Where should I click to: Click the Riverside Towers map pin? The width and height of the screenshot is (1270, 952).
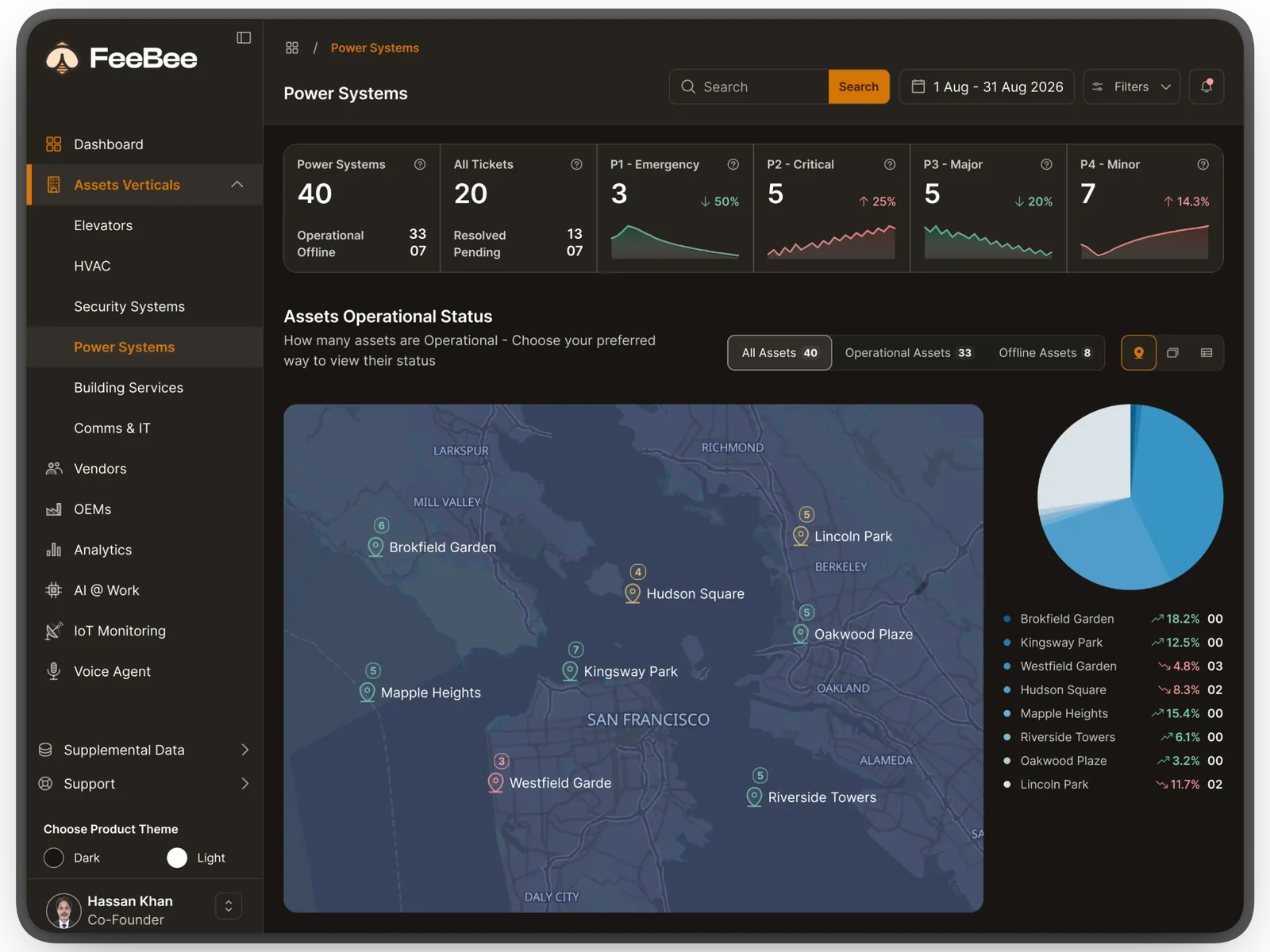click(754, 797)
